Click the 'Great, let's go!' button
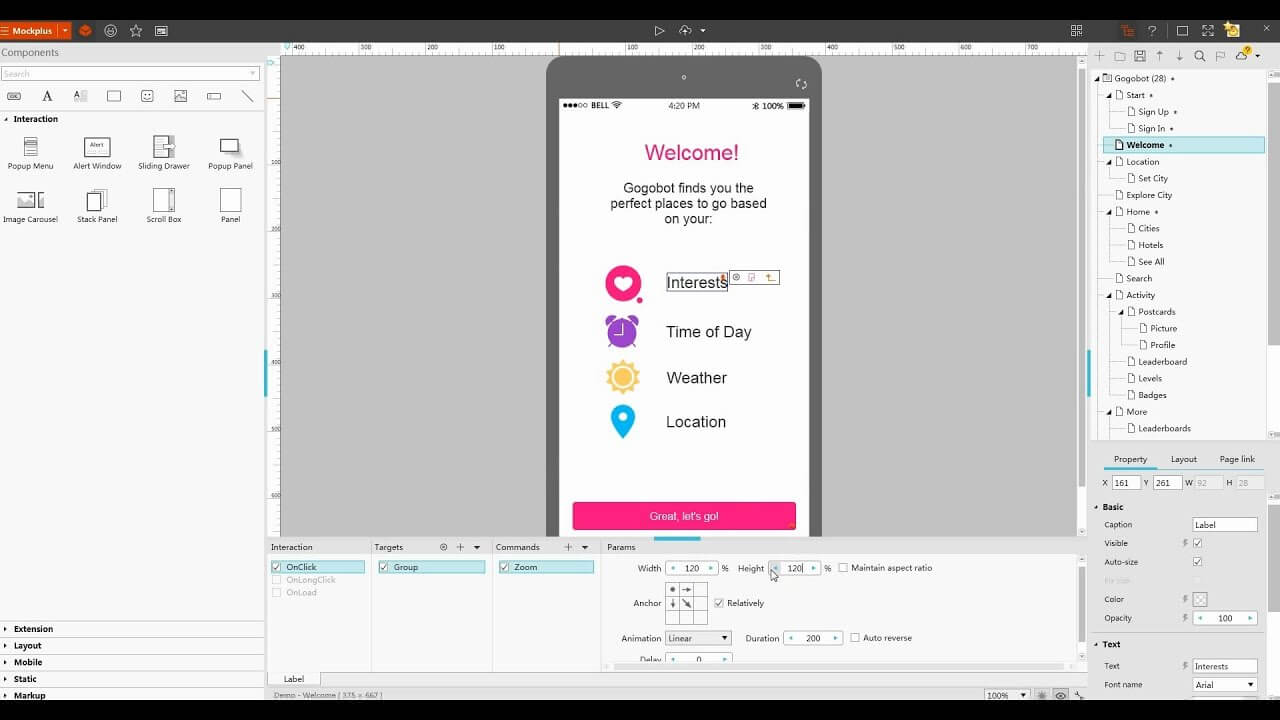 684,516
